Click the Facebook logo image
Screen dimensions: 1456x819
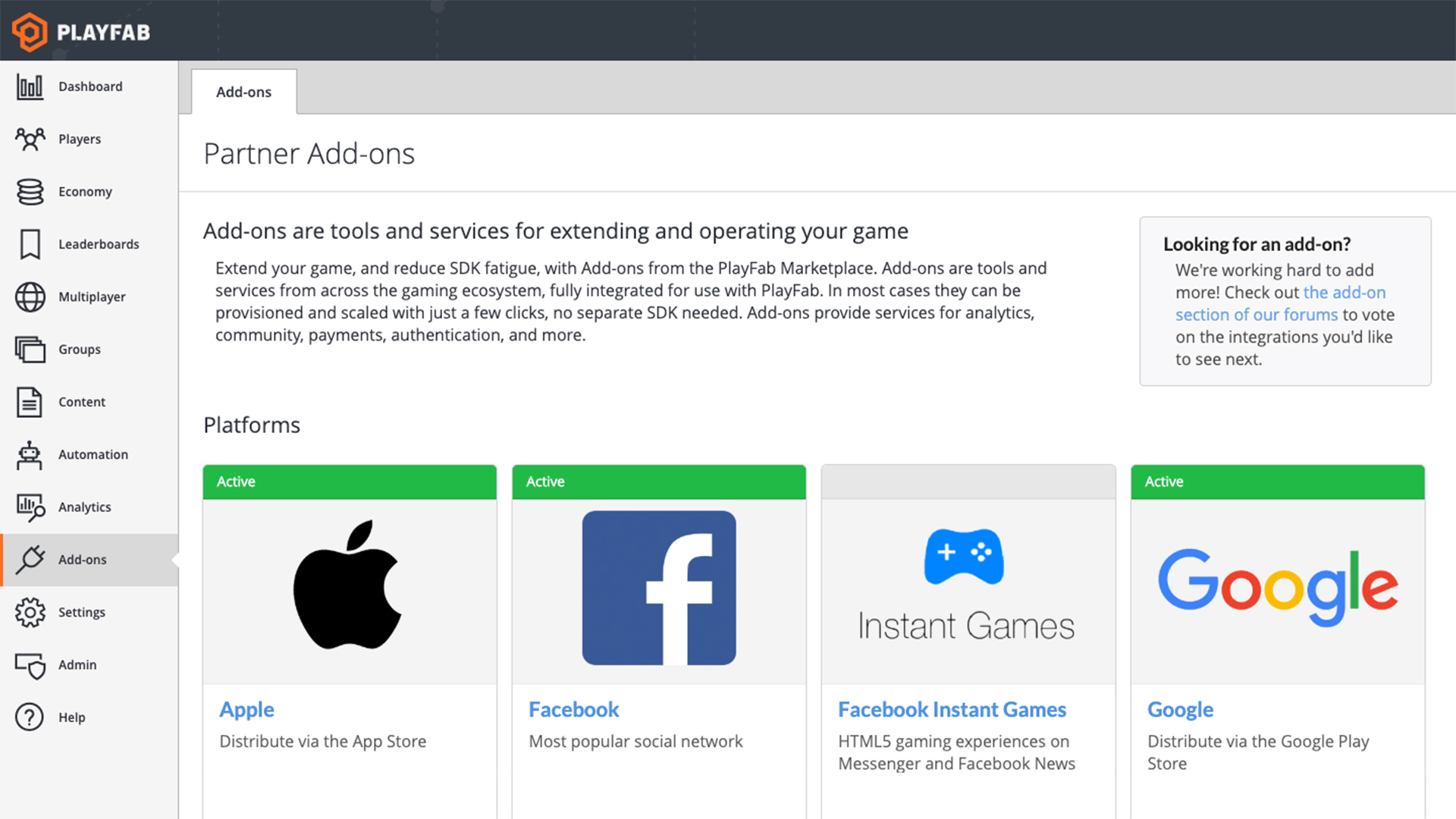coord(659,588)
